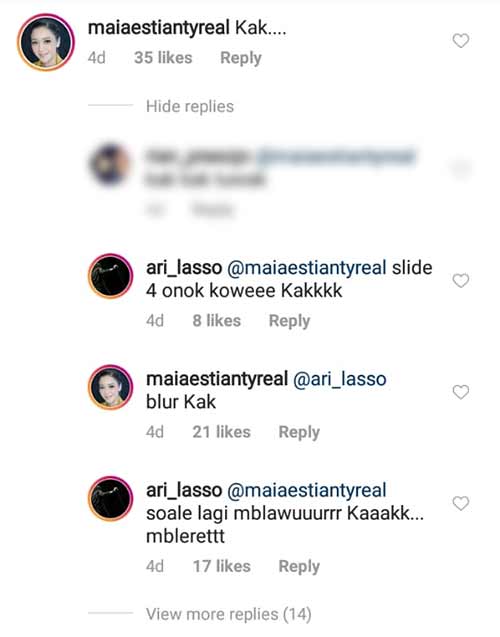Screen dimensions: 500x637
Task: Collapse thread with Hide replies
Action: [x=190, y=106]
